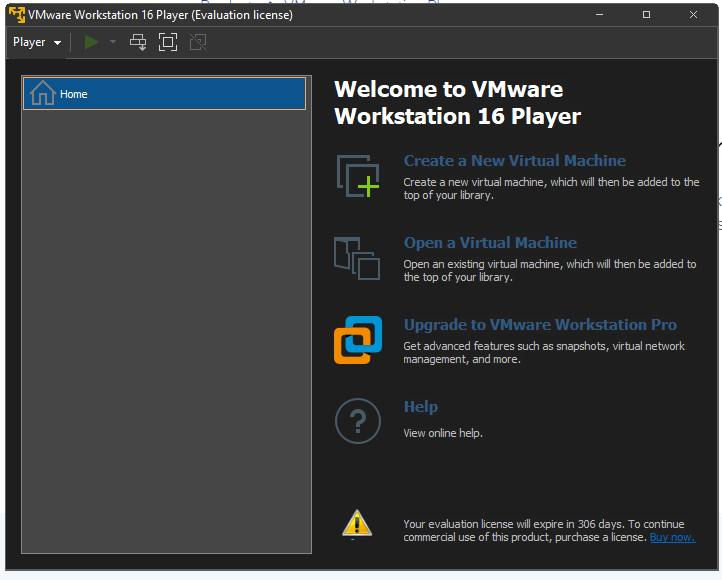Click the question mark help icon
The height and width of the screenshot is (580, 722).
coord(358,421)
